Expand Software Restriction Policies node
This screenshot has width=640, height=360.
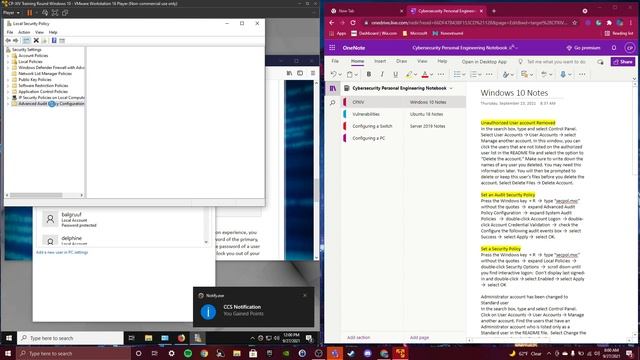coord(8,86)
